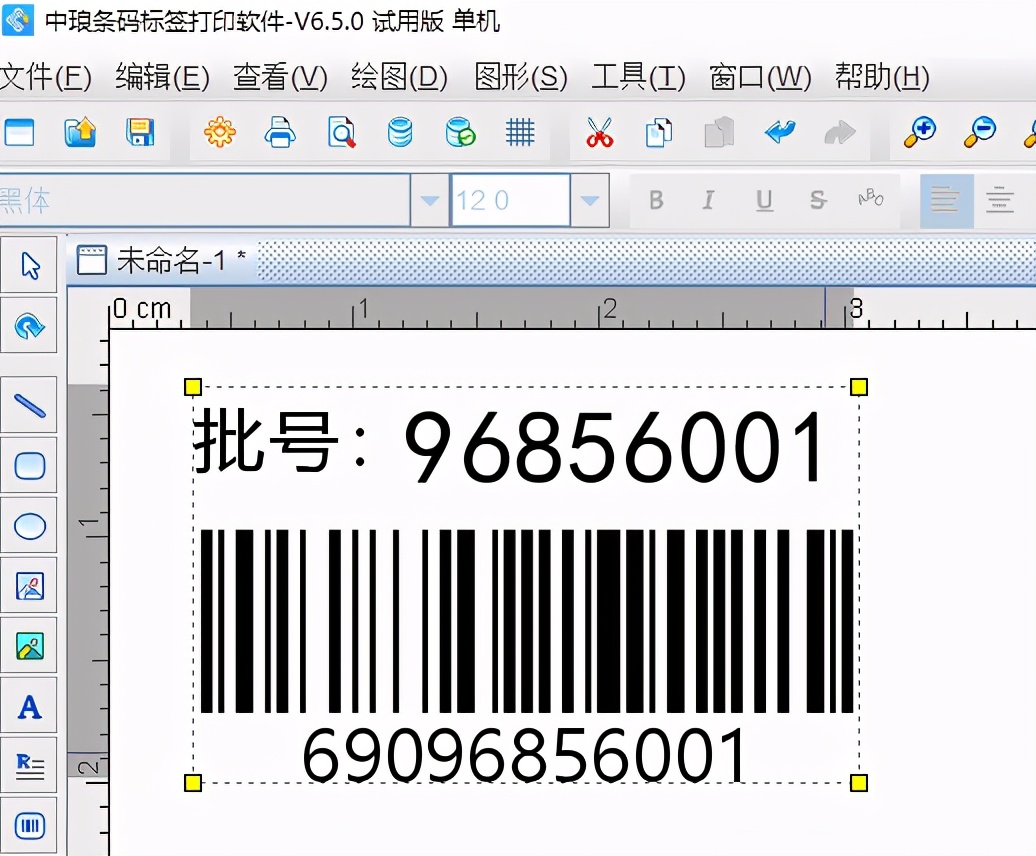Image resolution: width=1036 pixels, height=856 pixels.
Task: Select the arrow pointer tool
Action: [30, 266]
